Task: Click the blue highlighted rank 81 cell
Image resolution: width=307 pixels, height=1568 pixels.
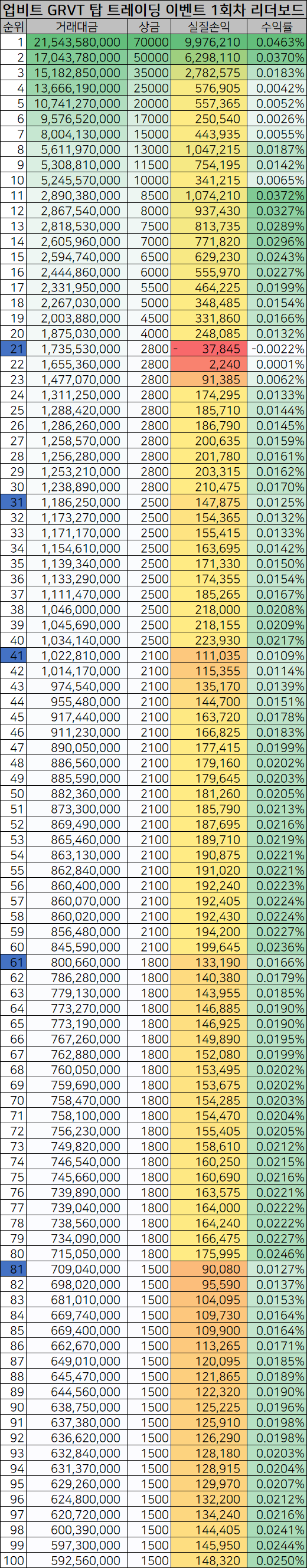Action: [13, 1269]
